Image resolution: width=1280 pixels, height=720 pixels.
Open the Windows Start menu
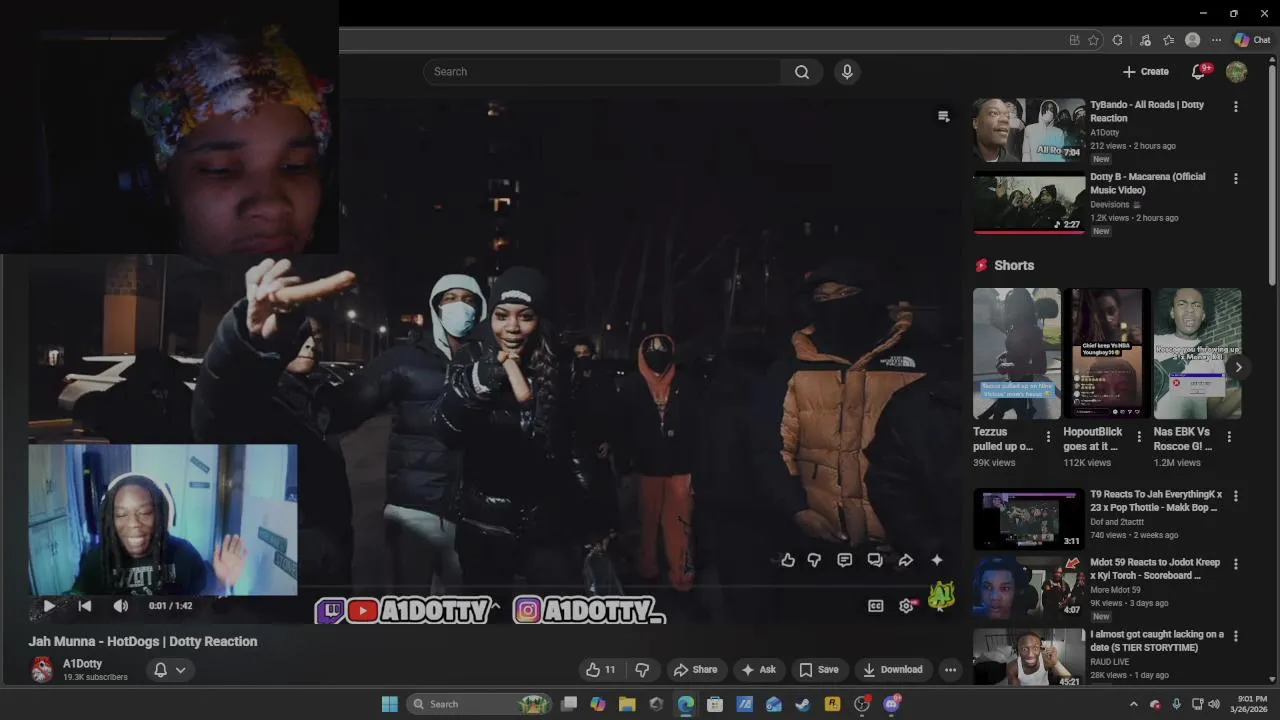coord(389,704)
